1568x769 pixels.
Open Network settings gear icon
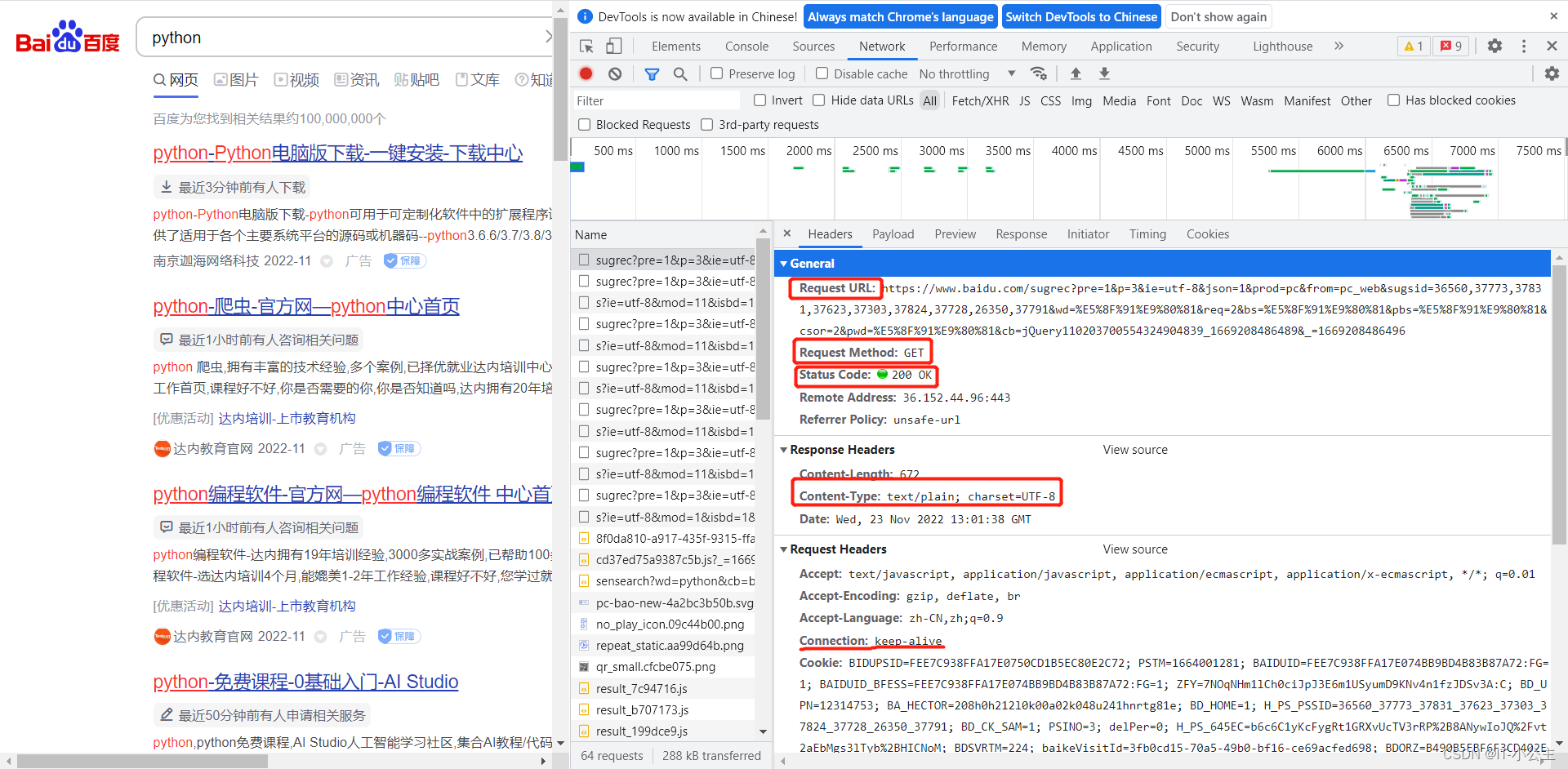coord(1552,73)
